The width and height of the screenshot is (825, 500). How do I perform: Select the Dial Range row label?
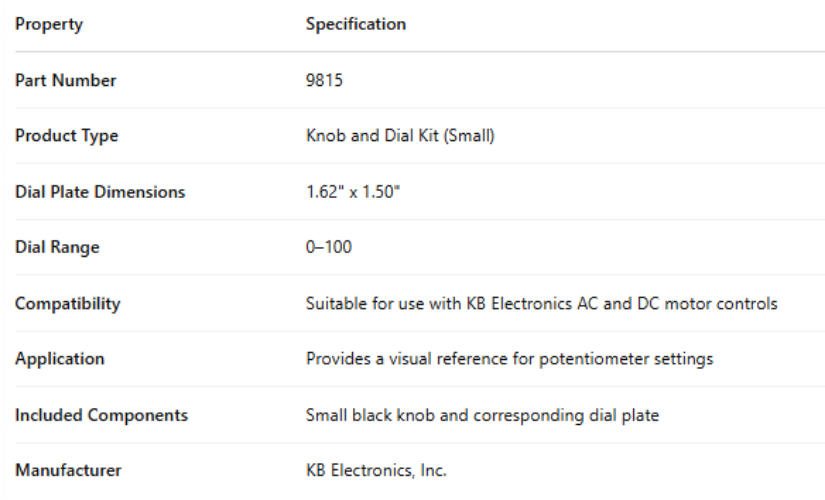click(x=57, y=248)
